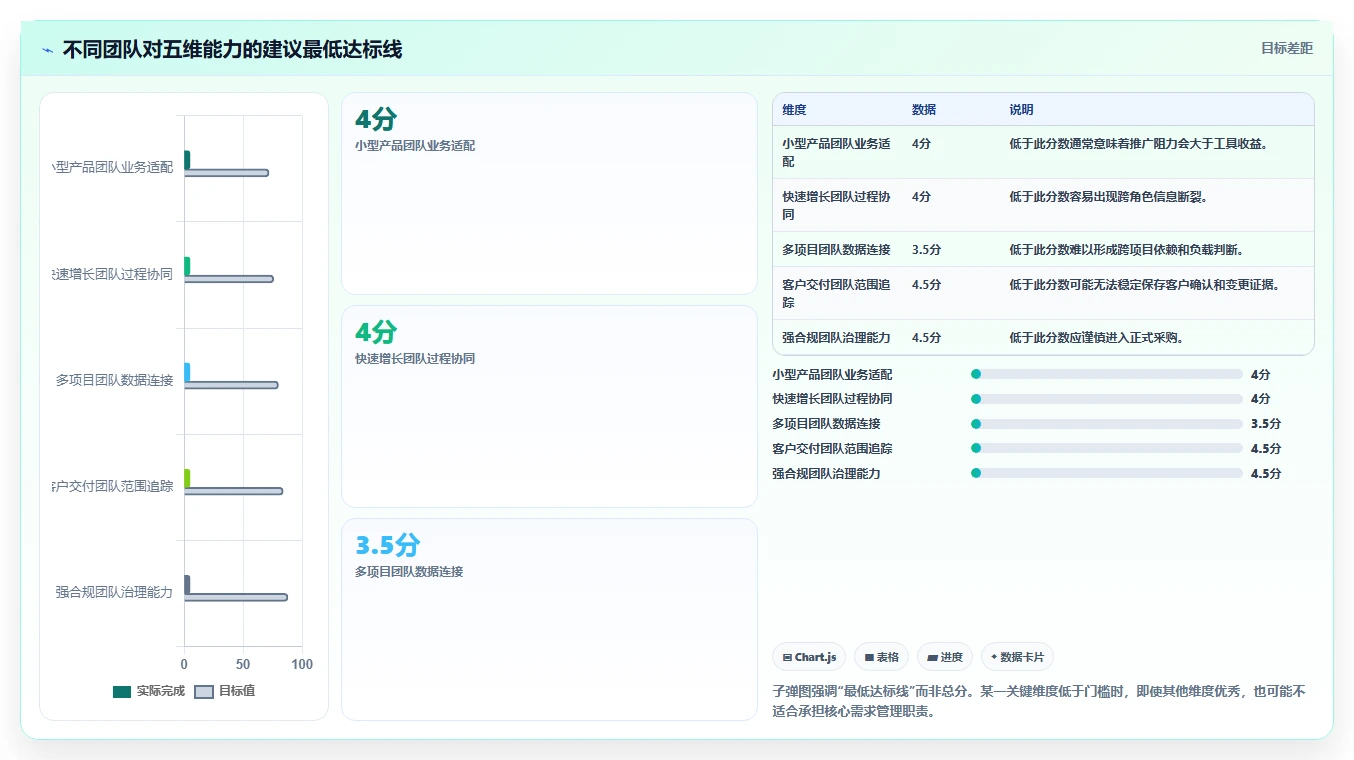Click the progress bar for 客户交付团队范围追踪
The width and height of the screenshot is (1354, 760).
pyautogui.click(x=1106, y=448)
